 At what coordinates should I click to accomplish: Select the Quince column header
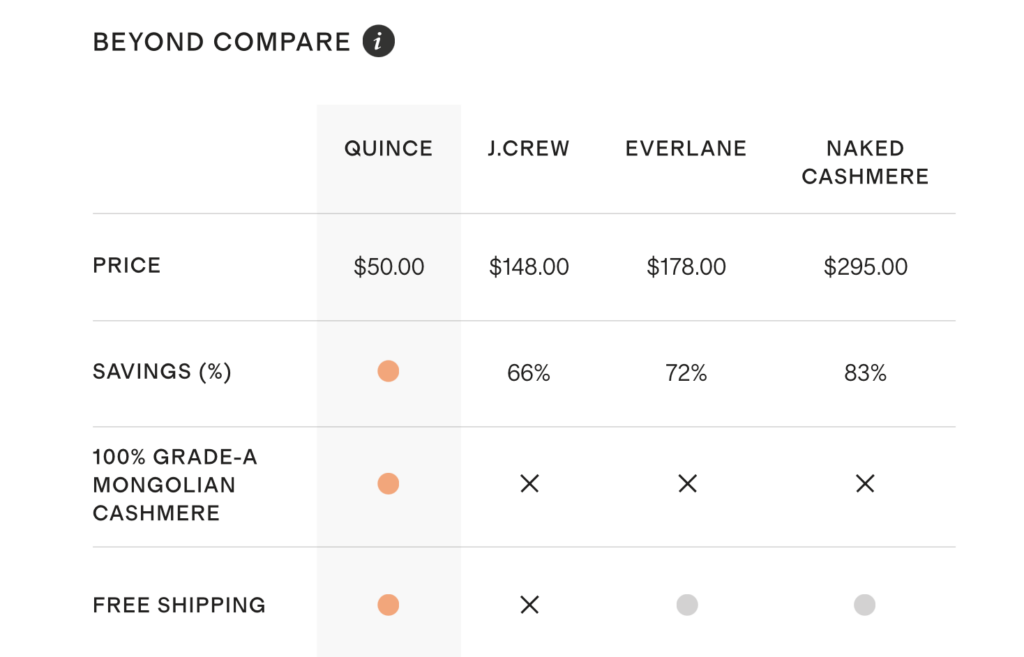tap(388, 149)
